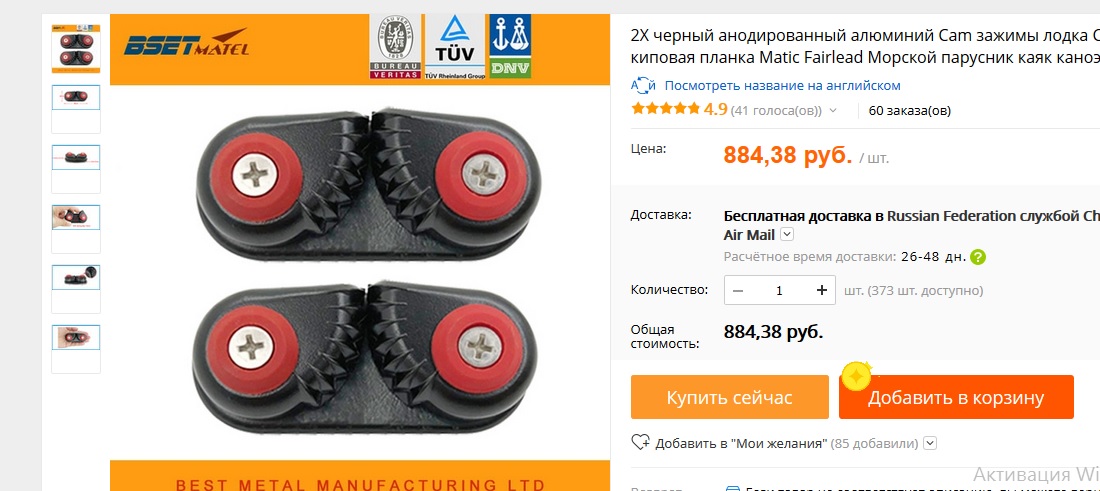This screenshot has height=491, width=1100.
Task: Click the 'Посмотреть название на английском' link
Action: pos(782,86)
